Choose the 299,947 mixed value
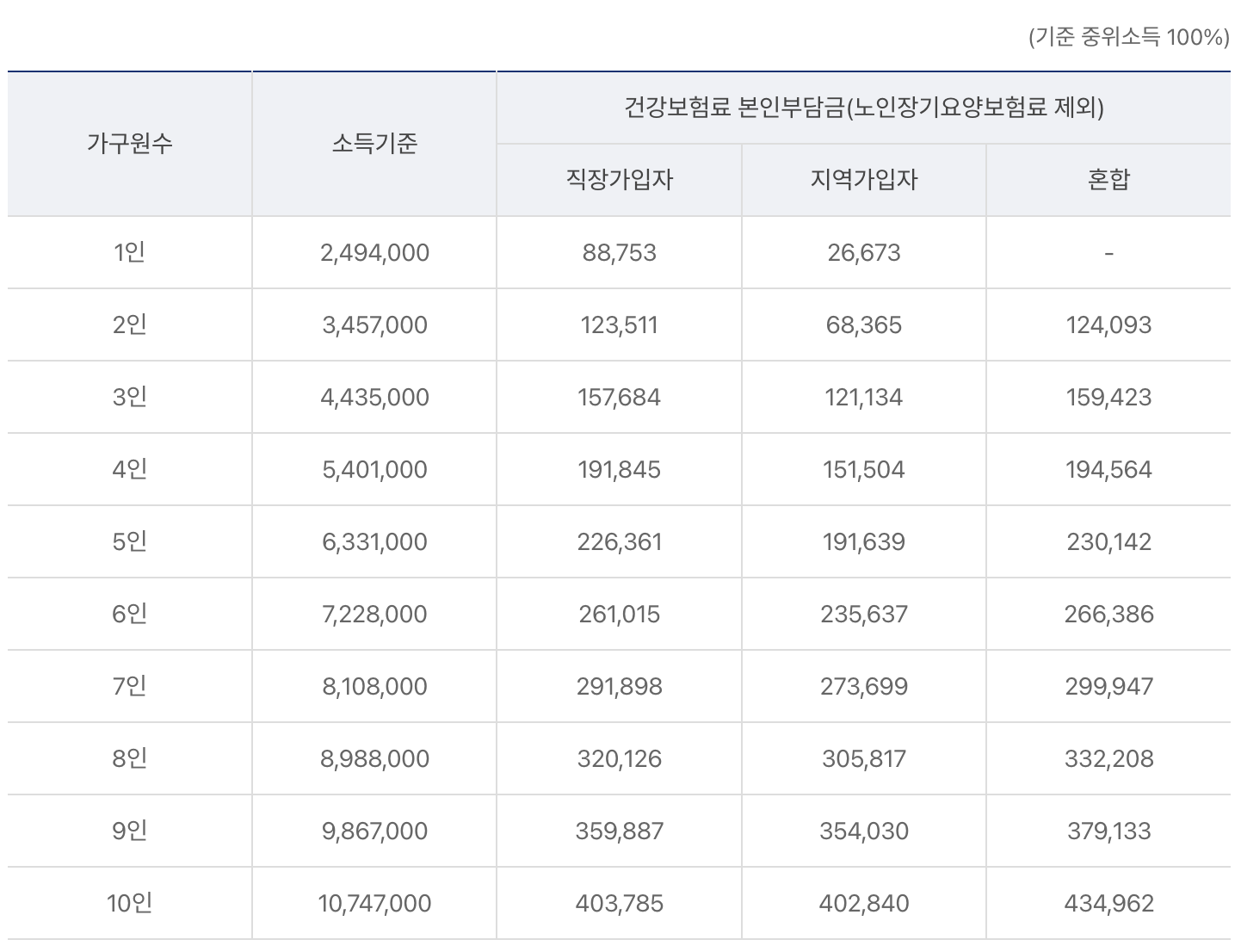Image resolution: width=1241 pixels, height=952 pixels. point(1108,686)
